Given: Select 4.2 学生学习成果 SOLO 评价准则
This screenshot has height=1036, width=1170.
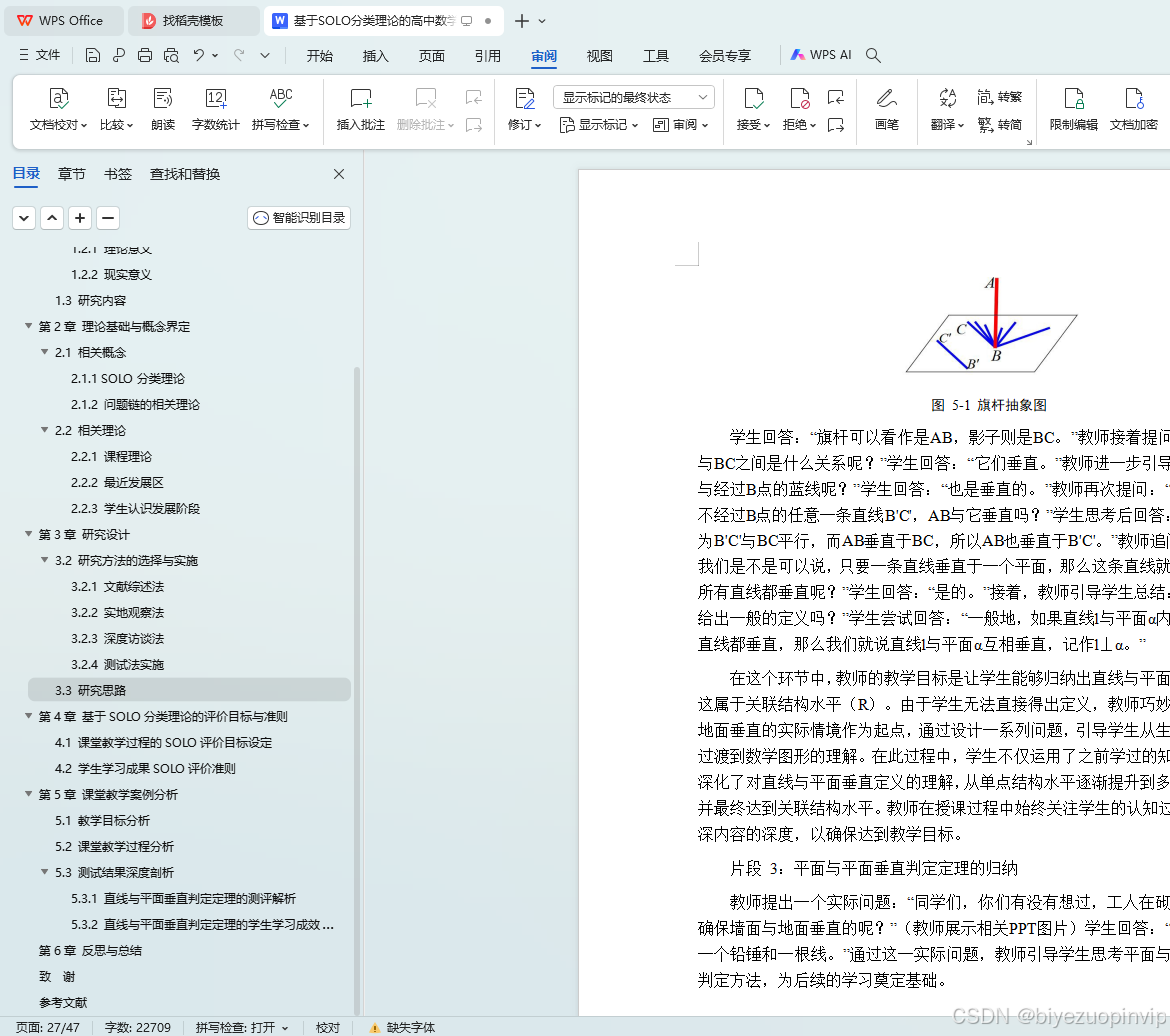Looking at the screenshot, I should pos(145,768).
